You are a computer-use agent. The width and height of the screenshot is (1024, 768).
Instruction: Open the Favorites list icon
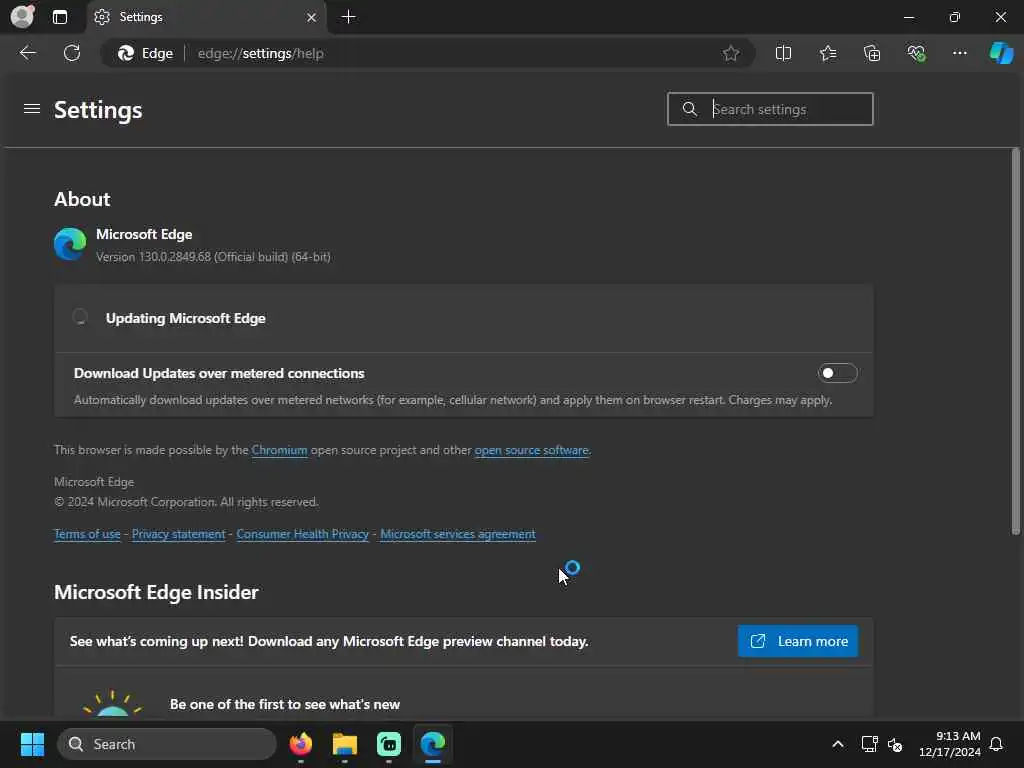[827, 54]
